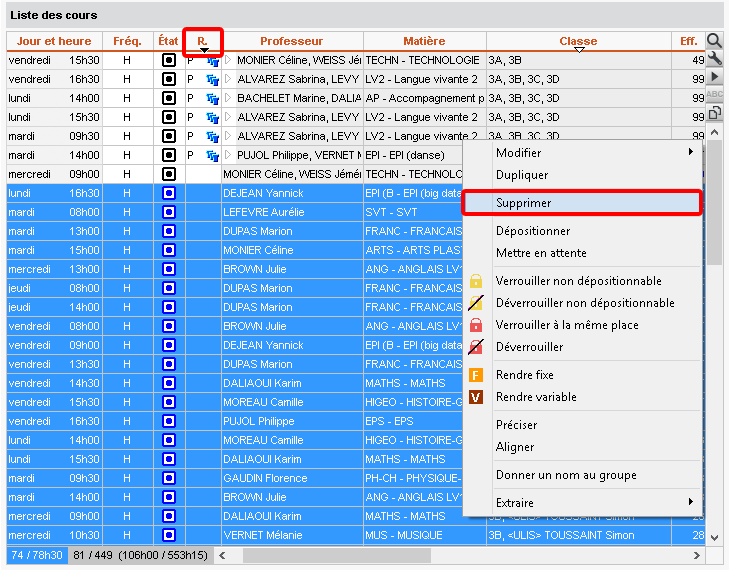This screenshot has width=732, height=570.
Task: Click yellow lock icon Verrouiller non dépositionnable
Action: tap(476, 281)
